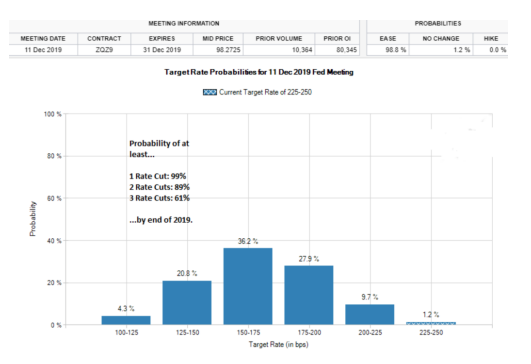The image size is (531, 364).
Task: Click the PROBABILITIES section header
Action: pos(438,23)
